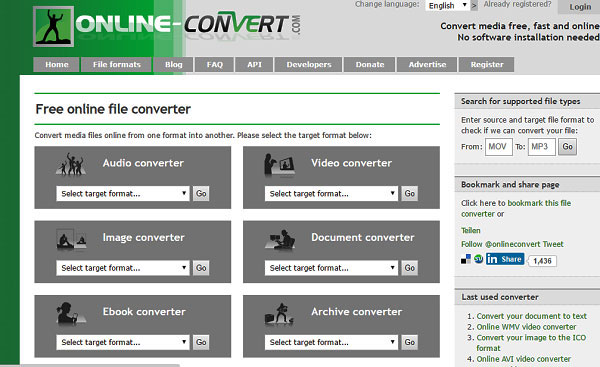Open Image converter target format dropdown

pos(122,268)
